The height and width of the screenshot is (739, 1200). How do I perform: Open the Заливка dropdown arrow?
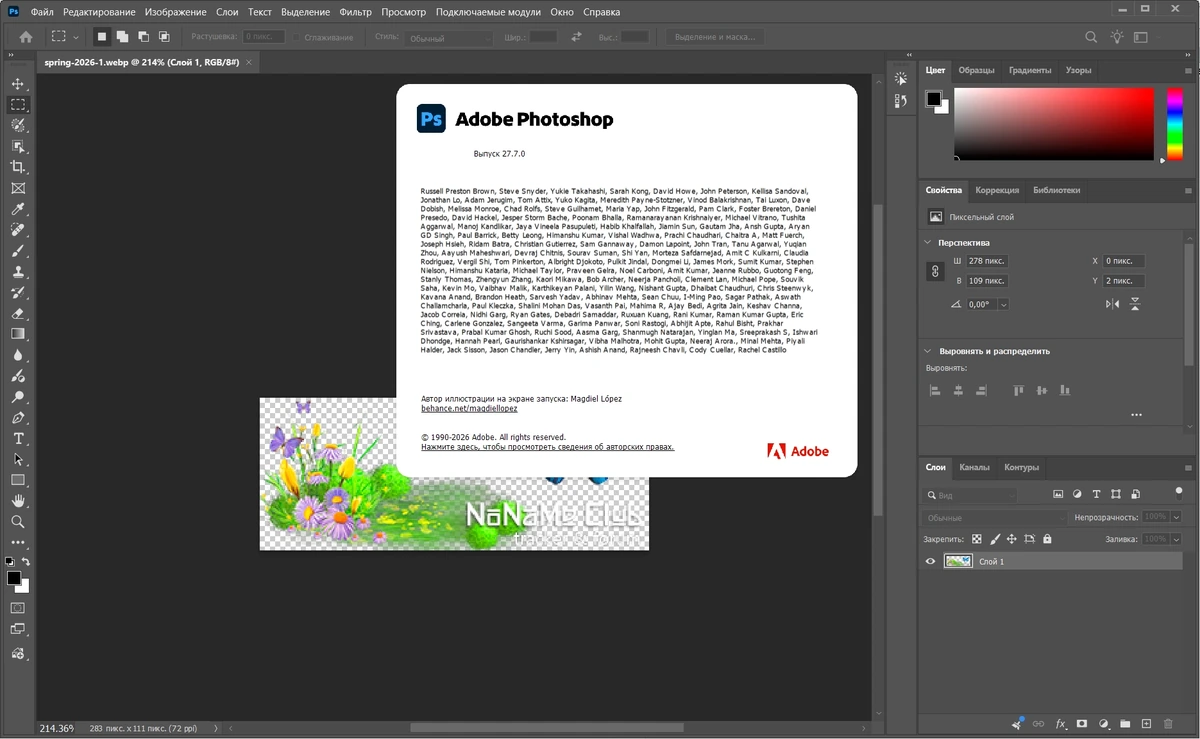pos(1174,539)
